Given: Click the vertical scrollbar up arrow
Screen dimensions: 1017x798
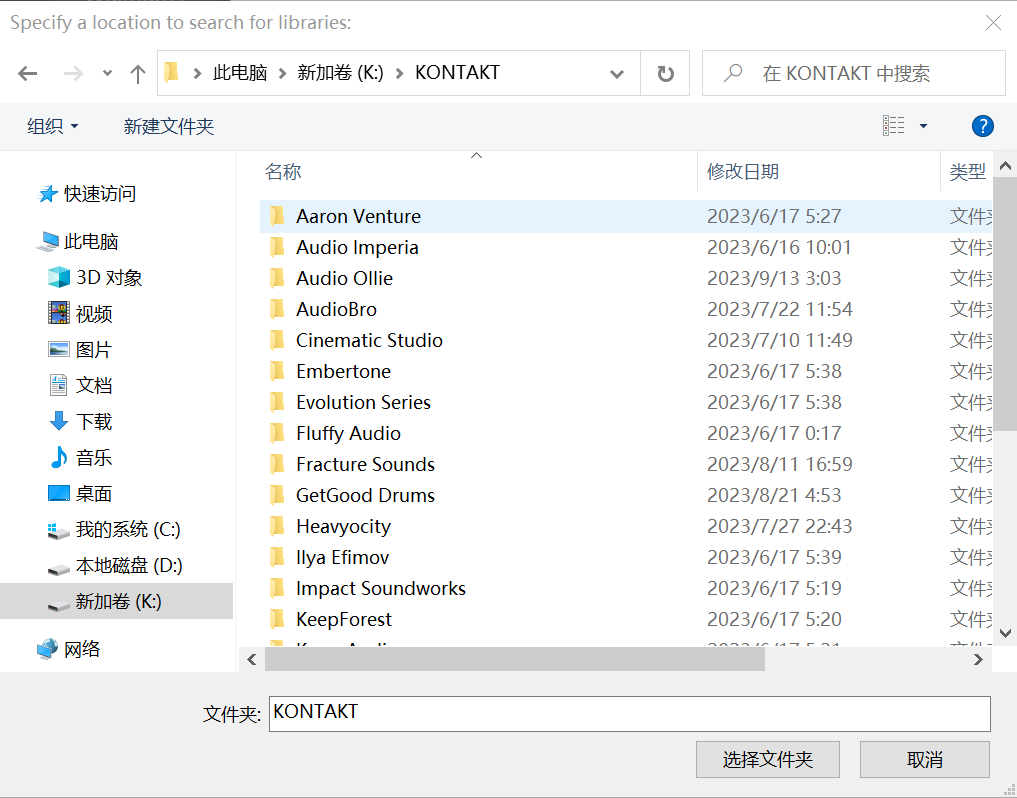Looking at the screenshot, I should click(1005, 166).
